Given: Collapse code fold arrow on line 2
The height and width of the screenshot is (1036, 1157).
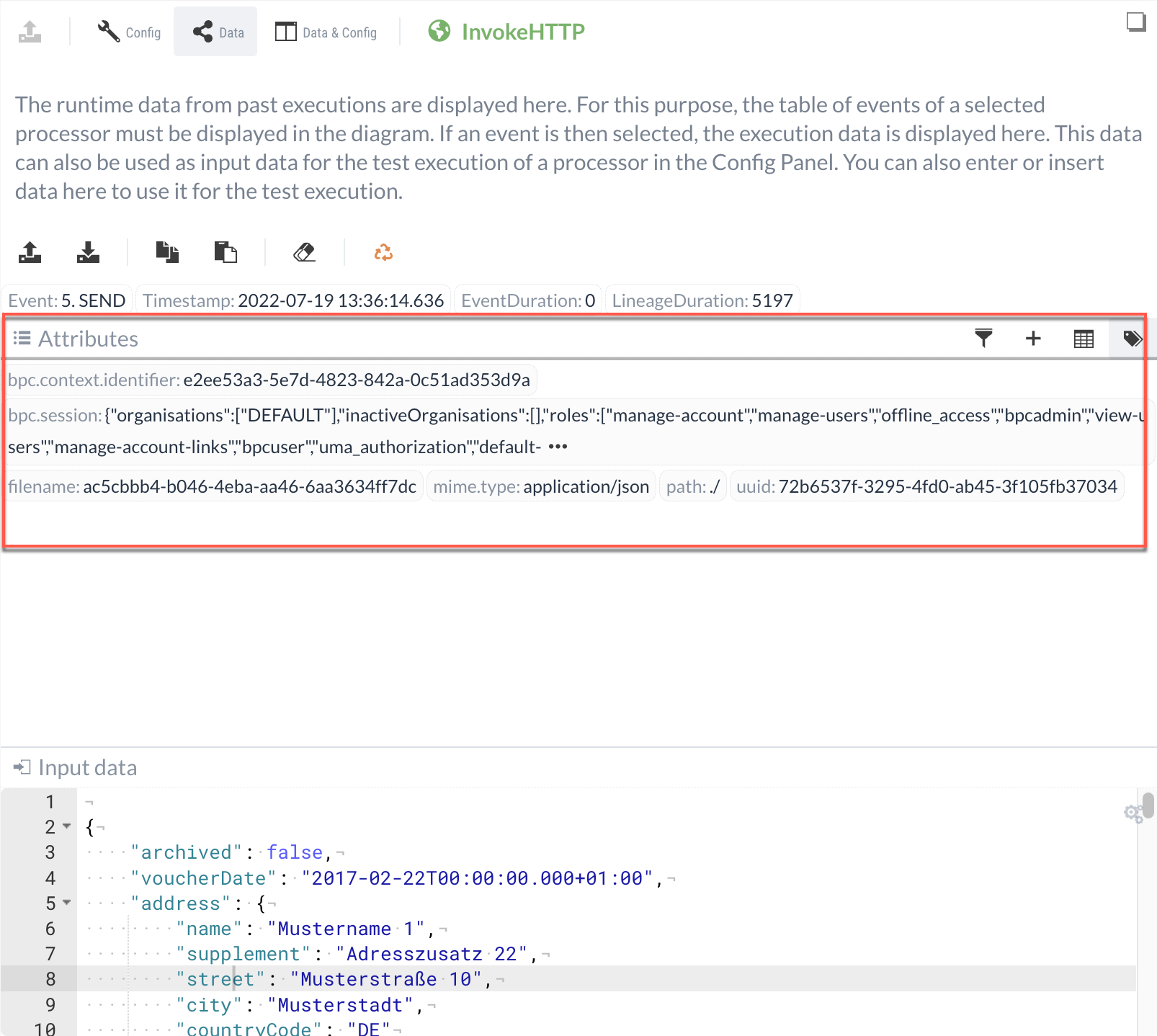Looking at the screenshot, I should [67, 826].
